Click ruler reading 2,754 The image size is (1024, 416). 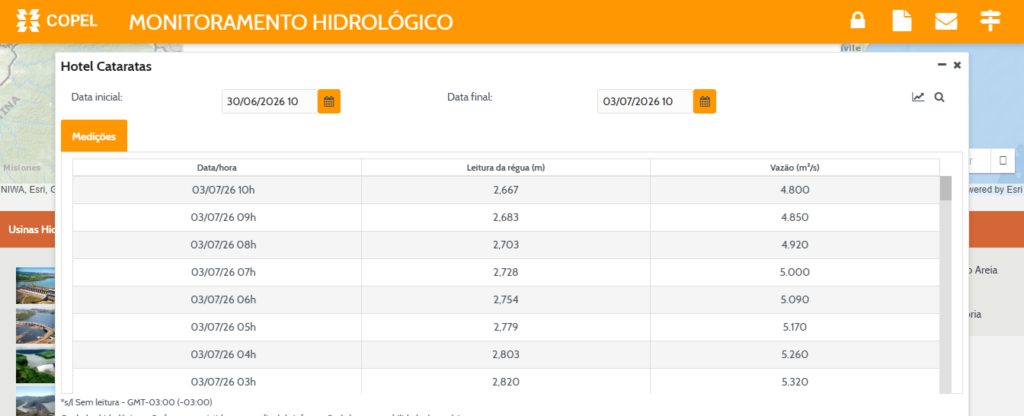pos(506,300)
